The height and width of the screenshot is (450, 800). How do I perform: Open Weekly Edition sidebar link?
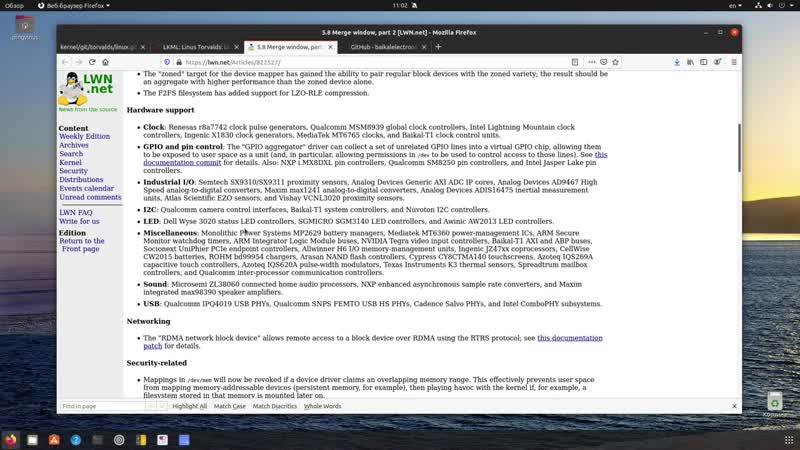[84, 136]
